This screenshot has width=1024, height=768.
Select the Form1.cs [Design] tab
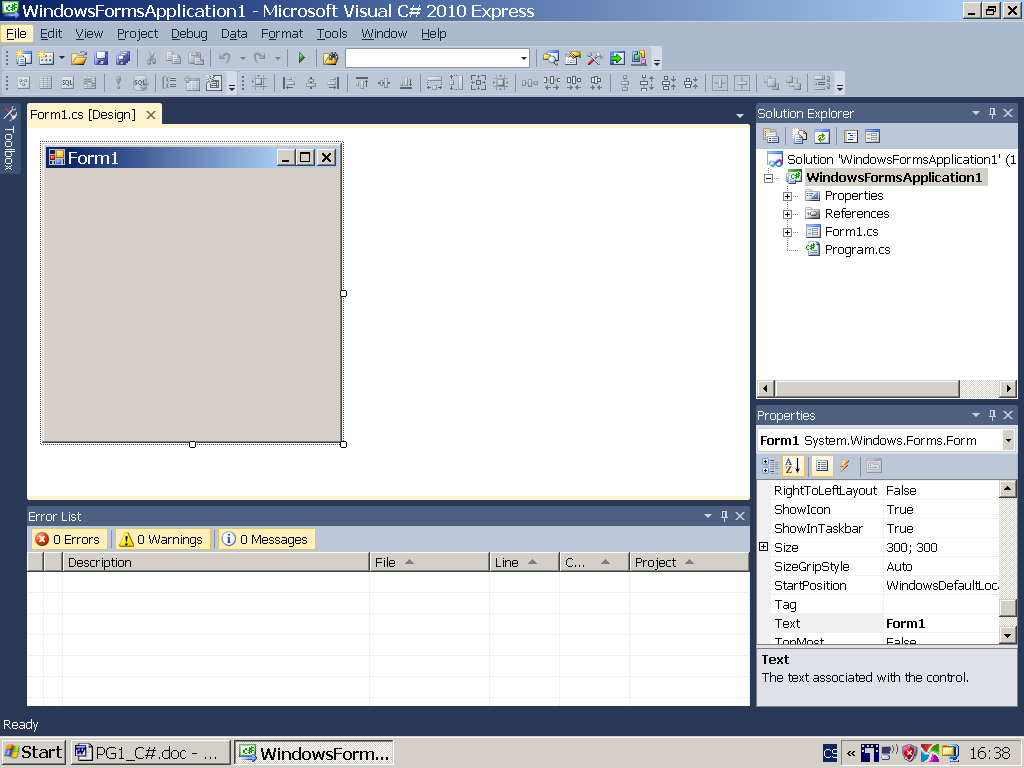point(83,115)
